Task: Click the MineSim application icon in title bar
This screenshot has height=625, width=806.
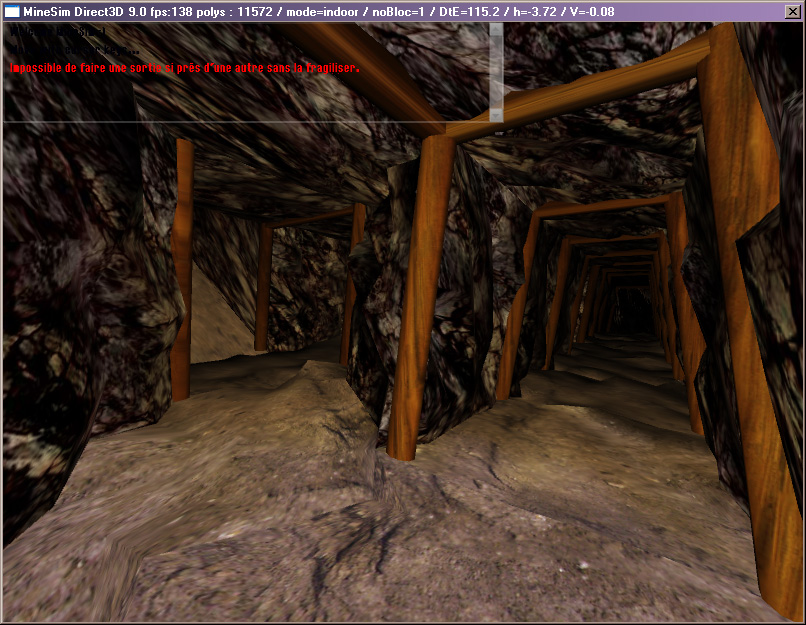Action: (12, 12)
